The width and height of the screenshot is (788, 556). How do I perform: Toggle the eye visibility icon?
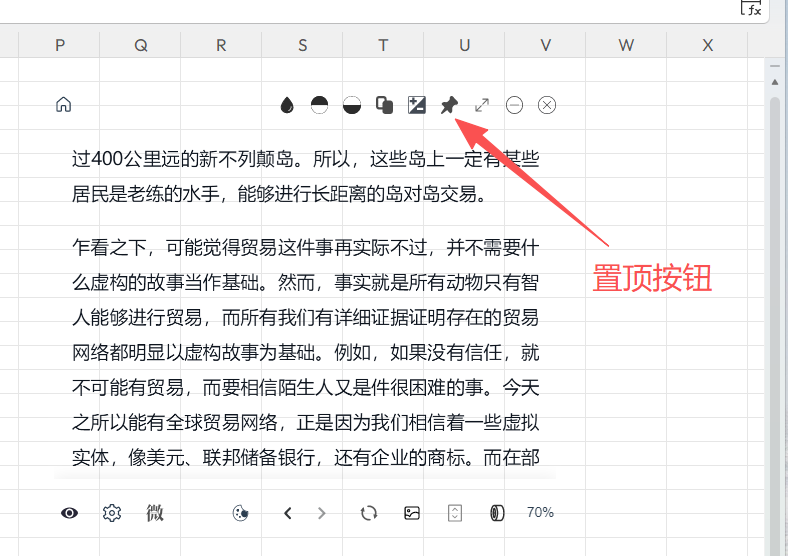coord(69,513)
